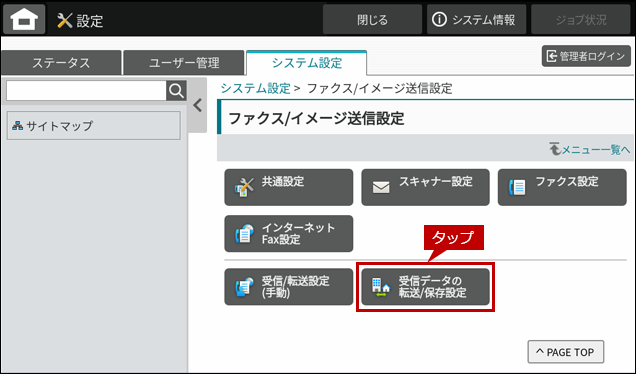Collapse the left sidebar panel arrow
636x374 pixels.
198,105
